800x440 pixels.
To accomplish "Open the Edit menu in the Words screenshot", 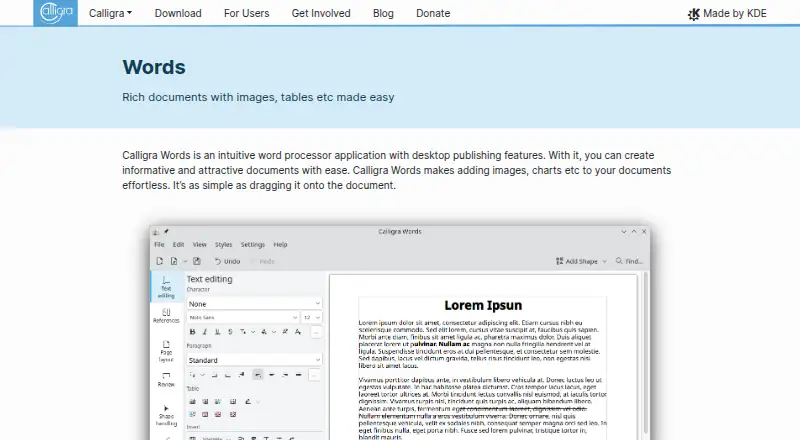I will [x=178, y=245].
